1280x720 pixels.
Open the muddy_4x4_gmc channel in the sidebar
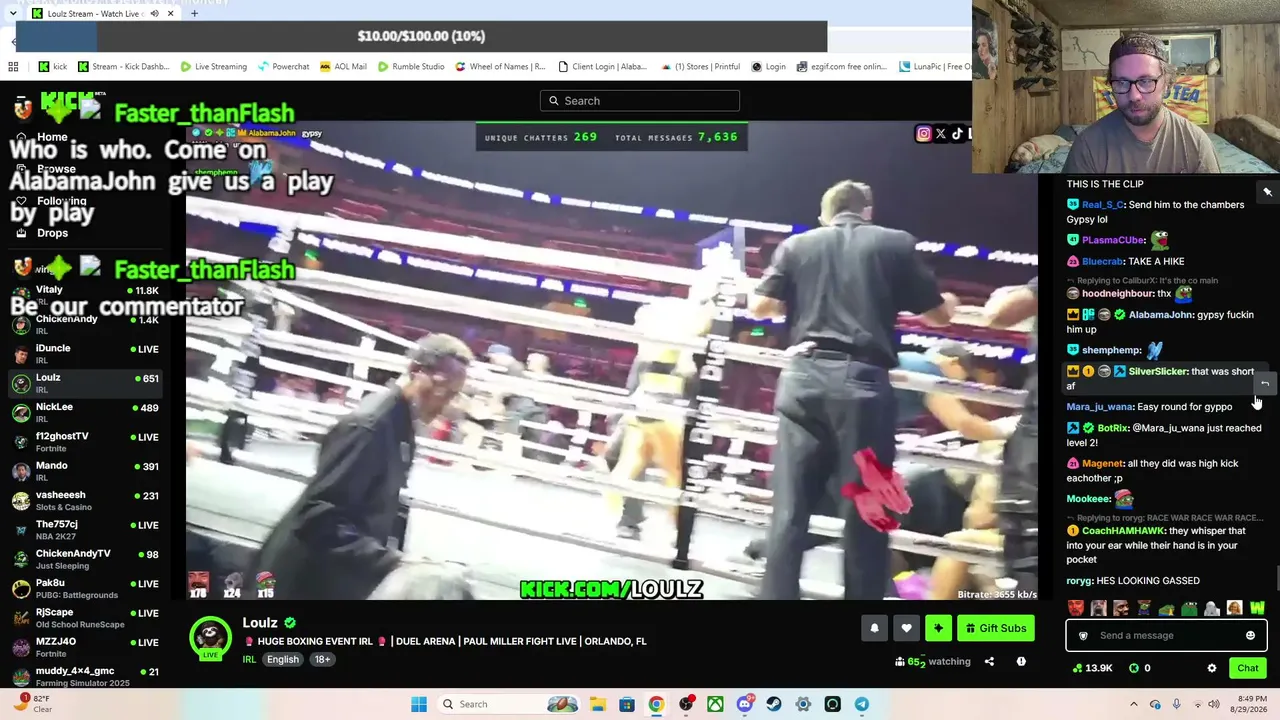(x=85, y=676)
